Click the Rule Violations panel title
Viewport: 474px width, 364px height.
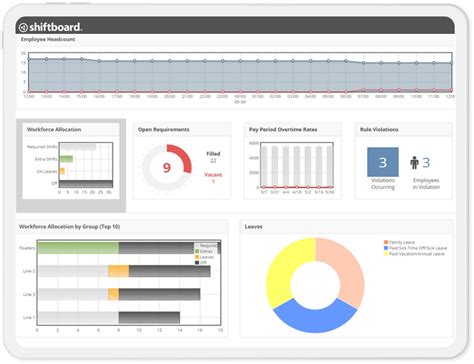click(379, 129)
